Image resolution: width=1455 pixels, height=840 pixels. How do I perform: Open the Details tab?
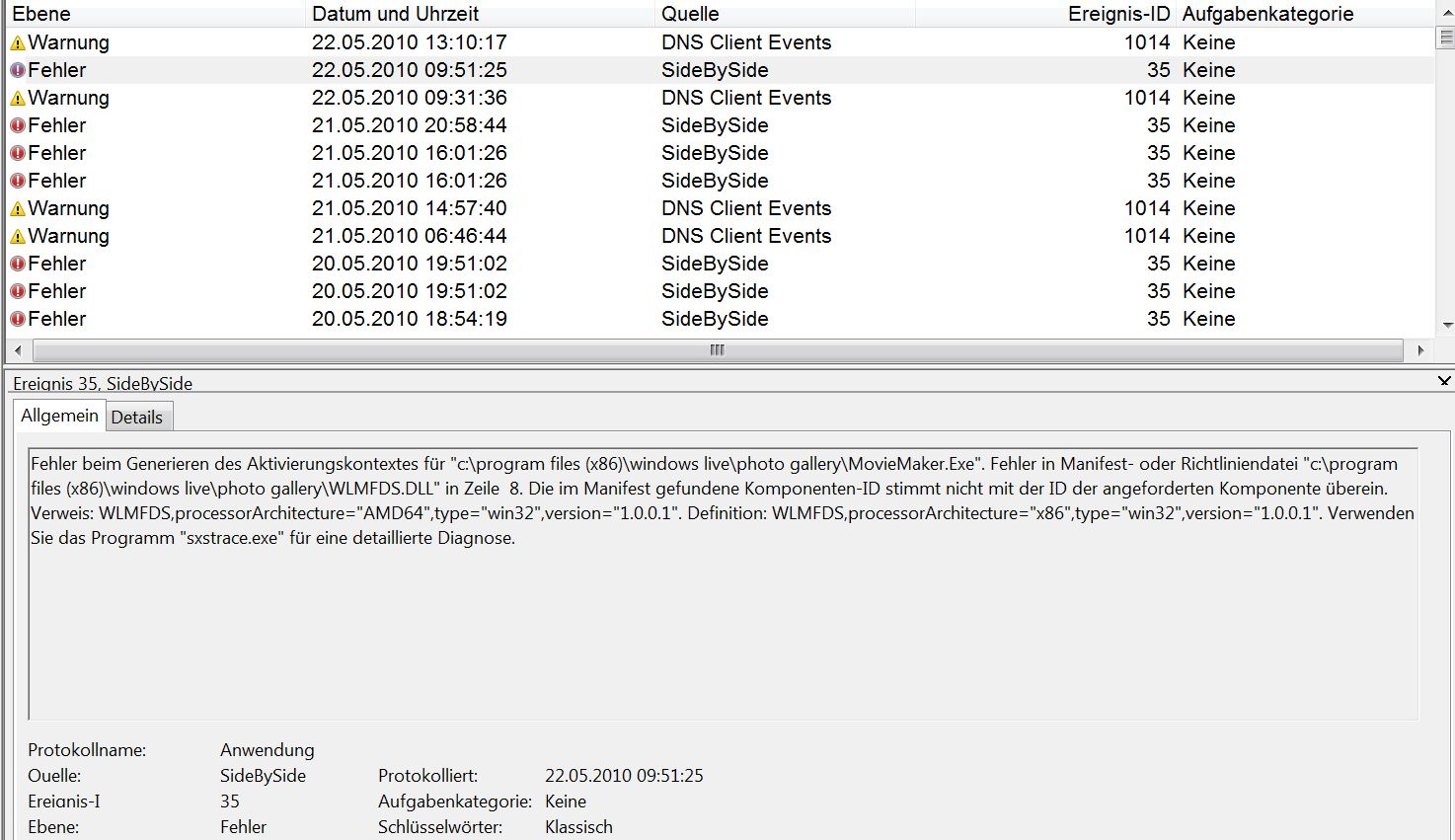(137, 418)
